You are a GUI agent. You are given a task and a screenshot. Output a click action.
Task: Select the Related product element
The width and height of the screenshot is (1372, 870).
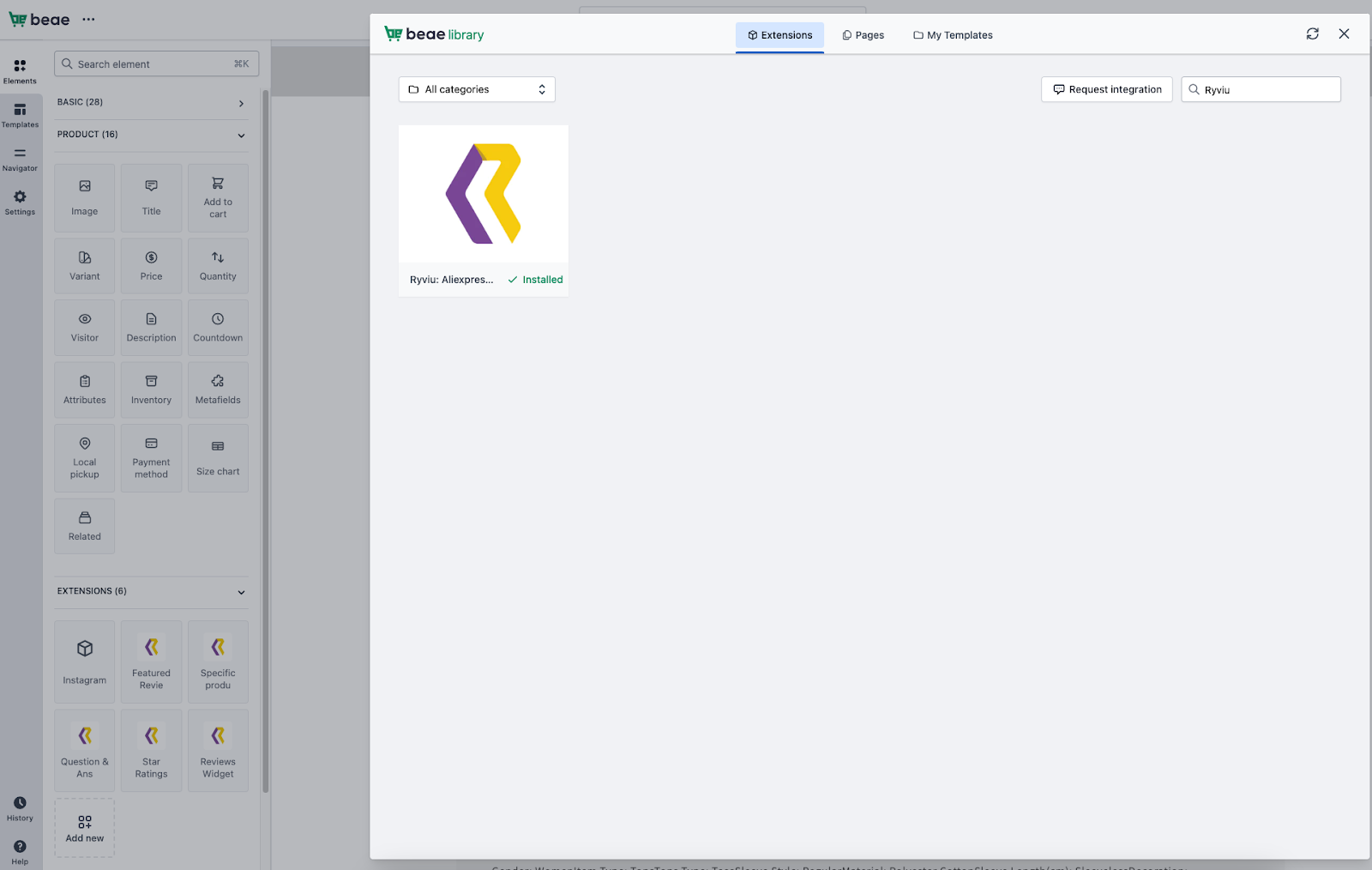coord(85,526)
